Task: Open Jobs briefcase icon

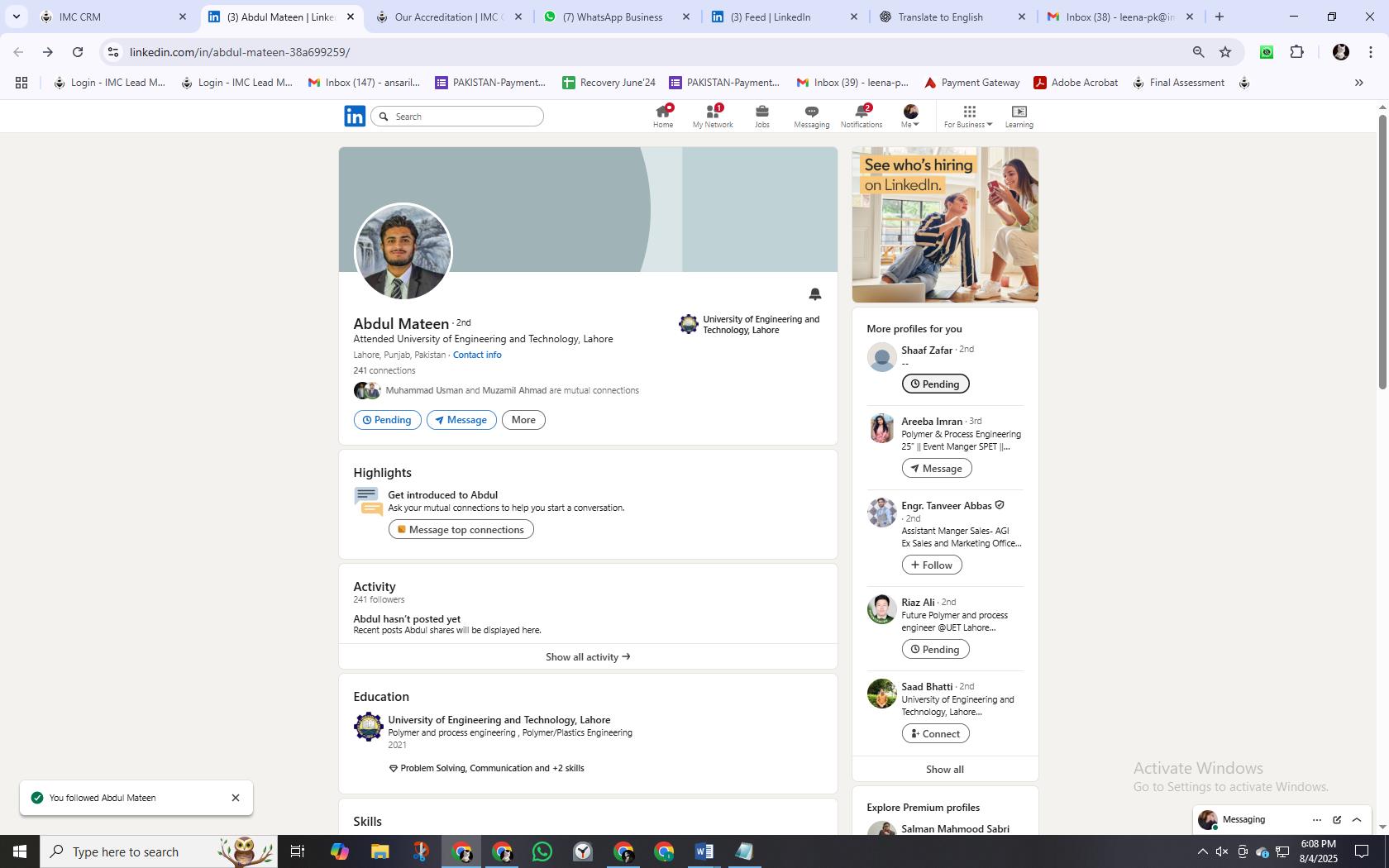Action: click(x=761, y=116)
